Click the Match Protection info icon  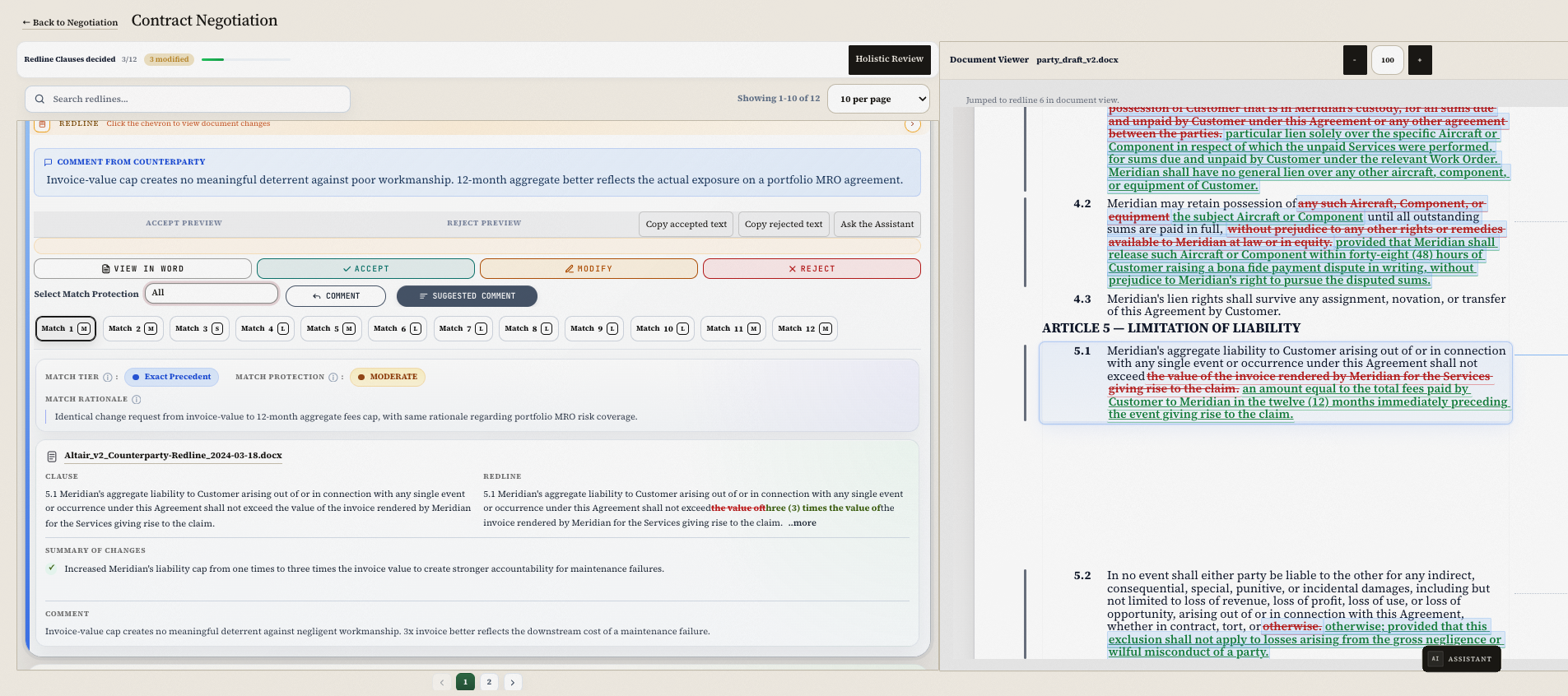(333, 378)
